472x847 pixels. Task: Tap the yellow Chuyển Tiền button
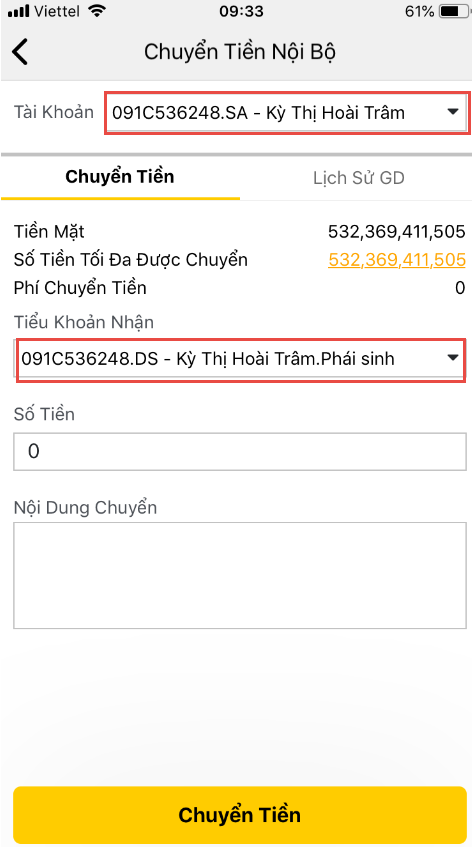pos(240,815)
